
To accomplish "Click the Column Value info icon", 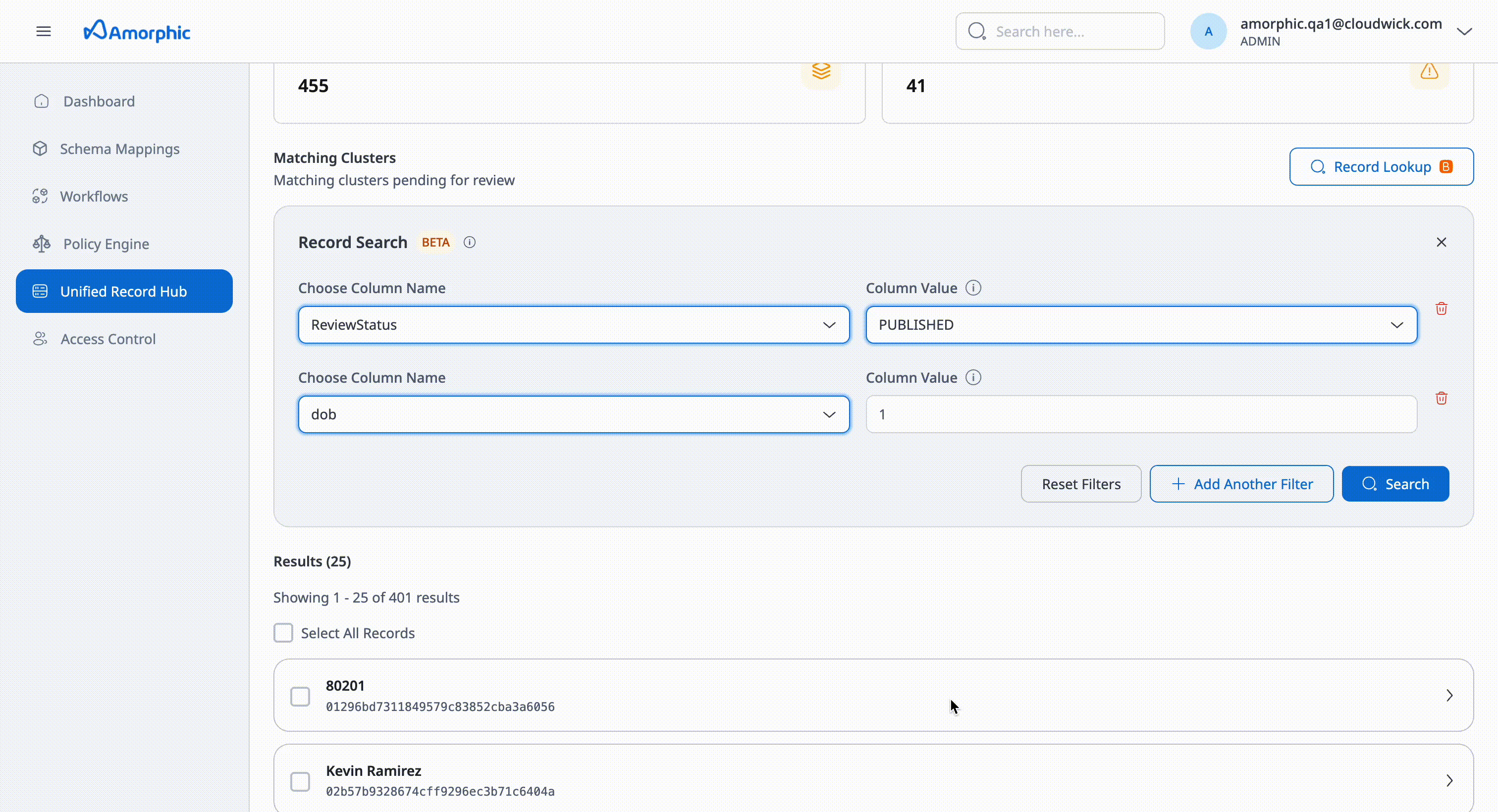I will [973, 288].
